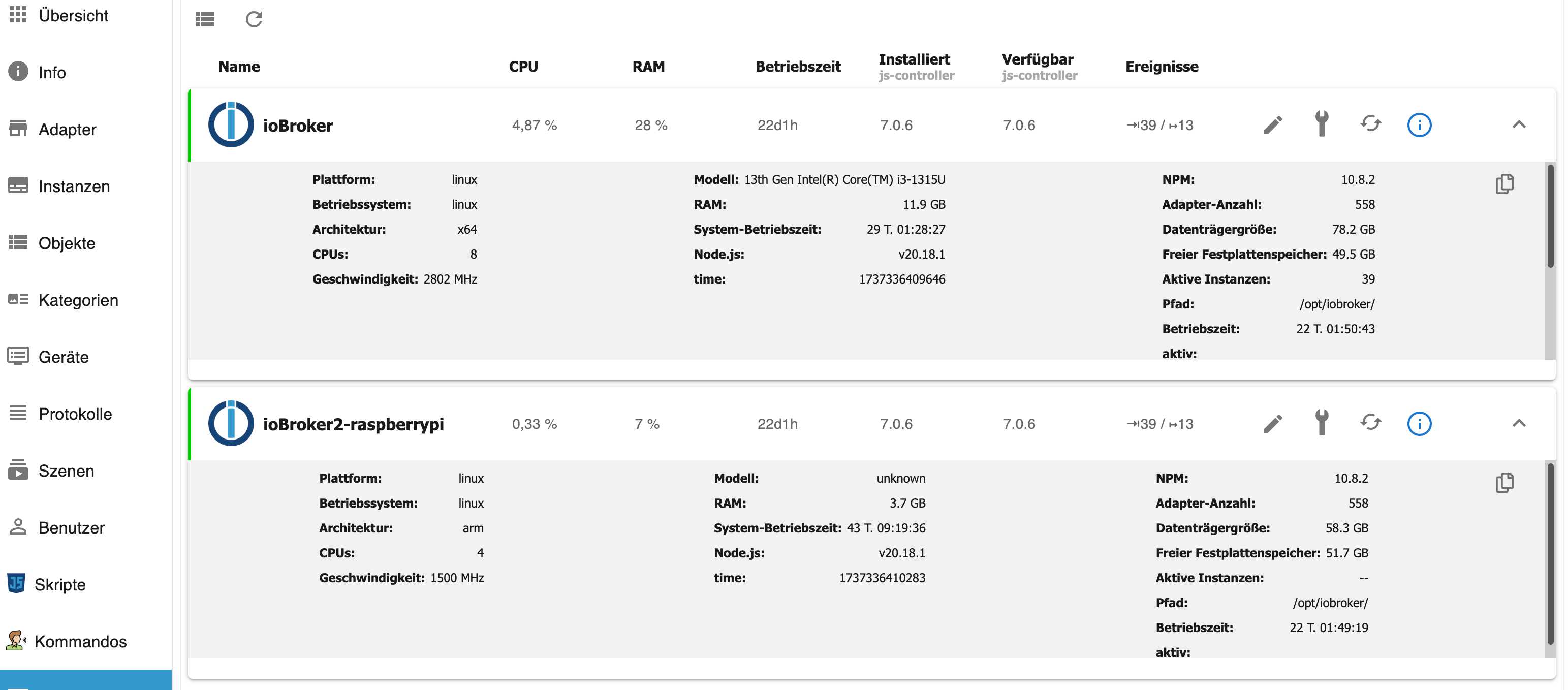
Task: Open Skripte in the sidebar
Action: [59, 584]
